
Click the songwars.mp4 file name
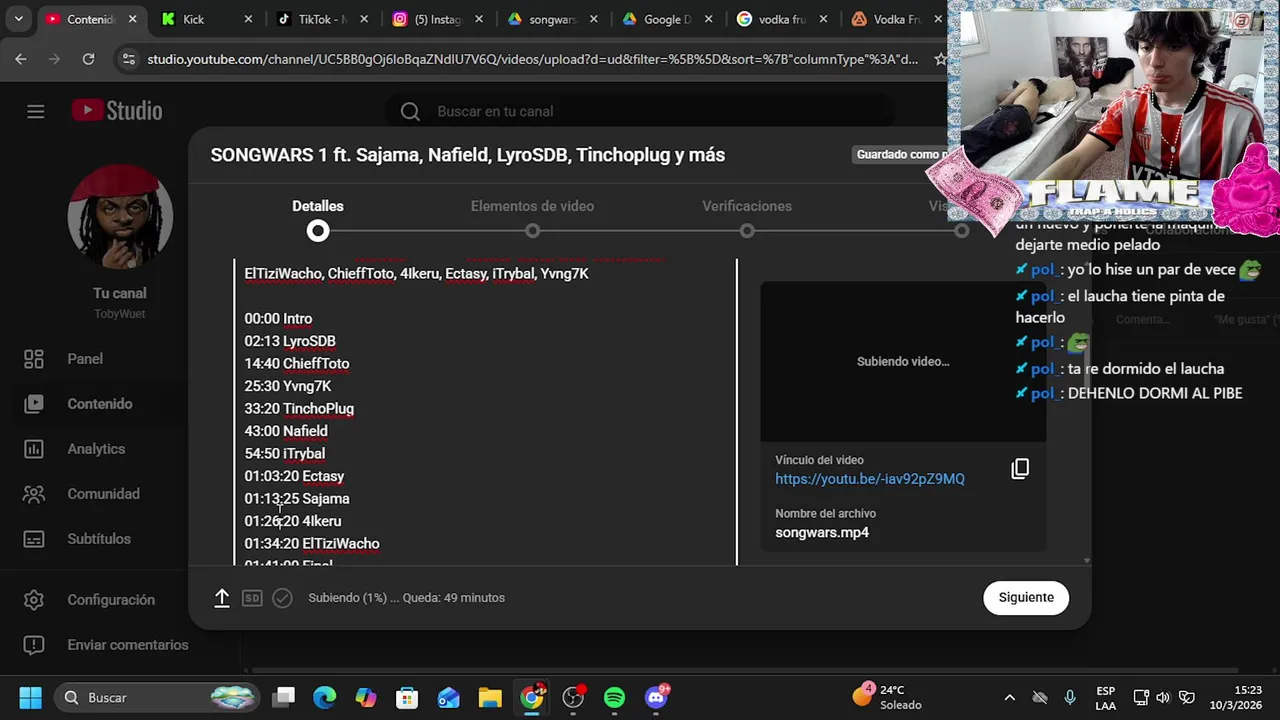pyautogui.click(x=822, y=533)
